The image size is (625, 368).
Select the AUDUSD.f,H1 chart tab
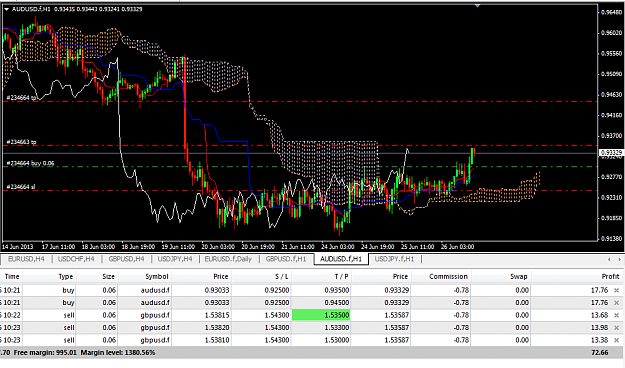(x=341, y=259)
